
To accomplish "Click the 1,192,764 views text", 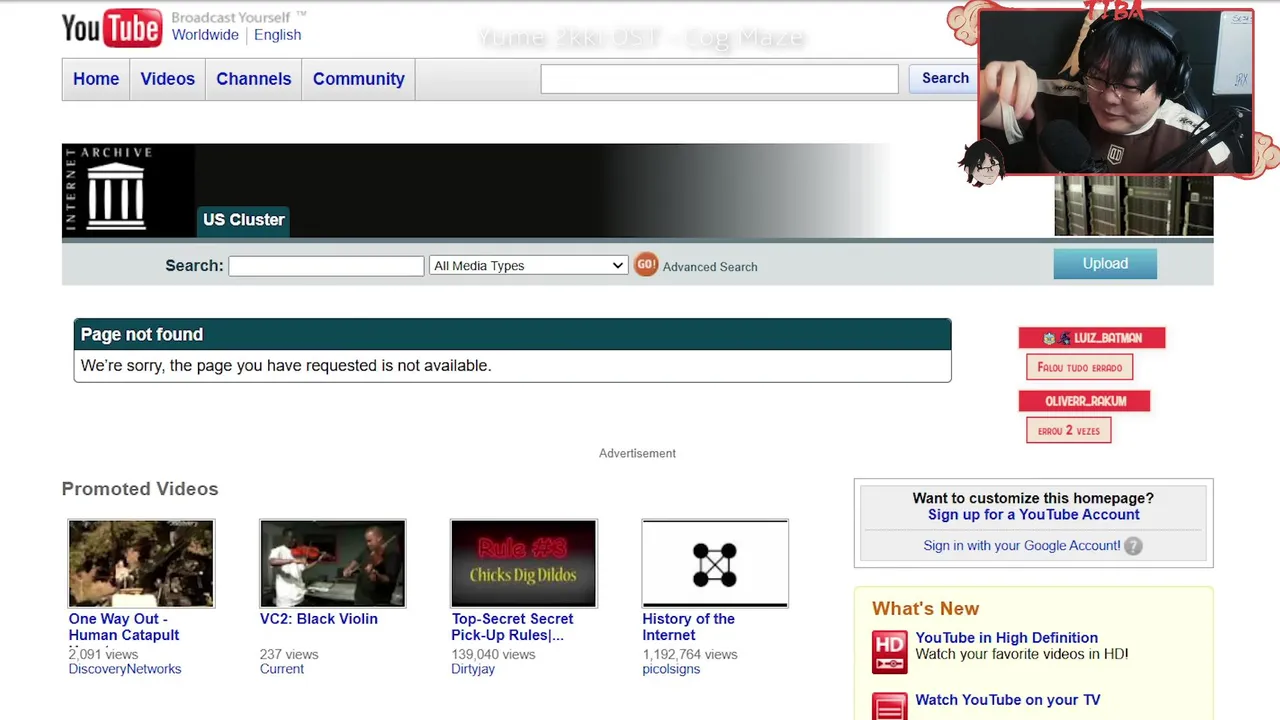I will (x=690, y=655).
